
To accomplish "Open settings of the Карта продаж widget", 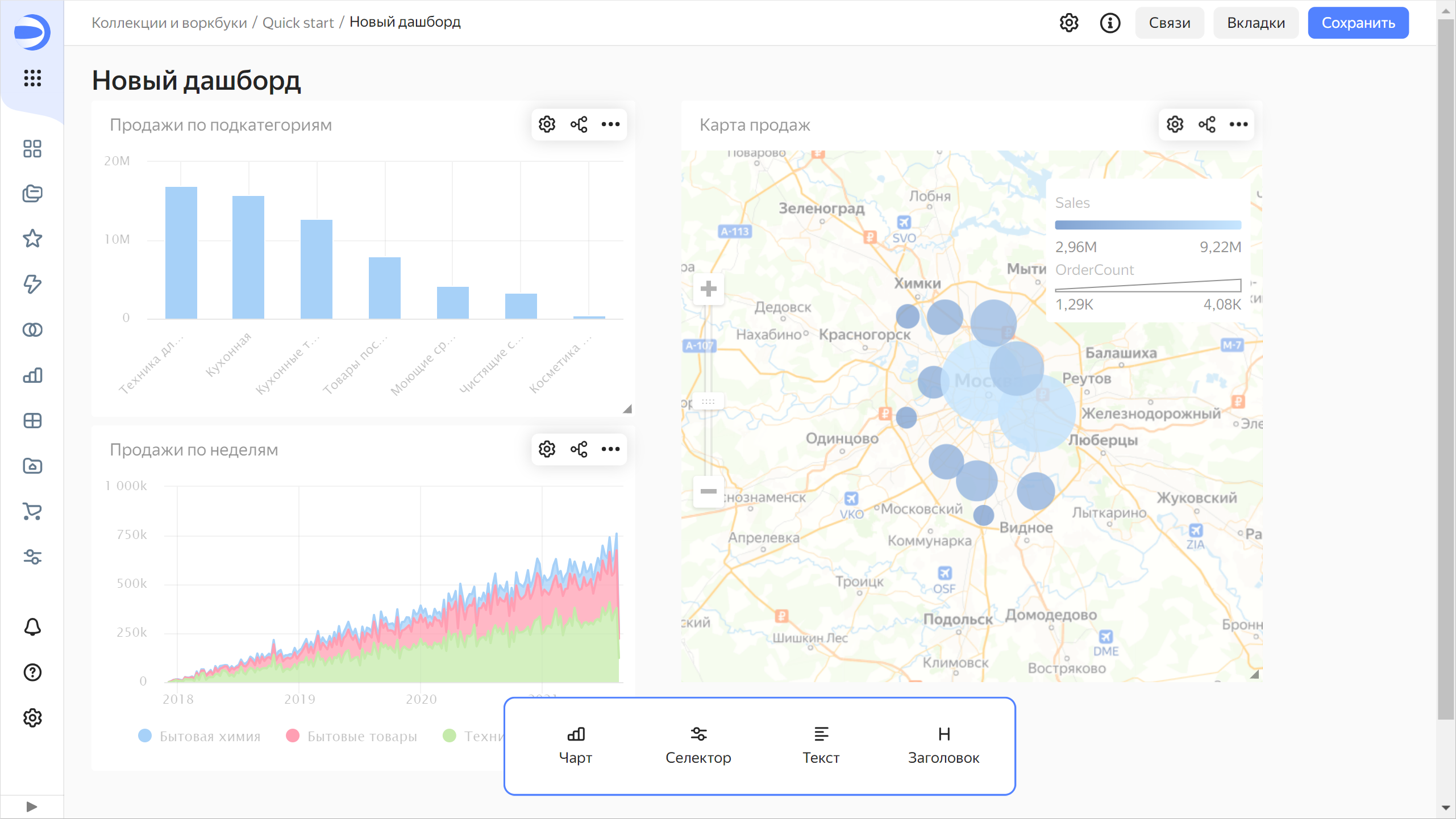I will coord(1174,124).
